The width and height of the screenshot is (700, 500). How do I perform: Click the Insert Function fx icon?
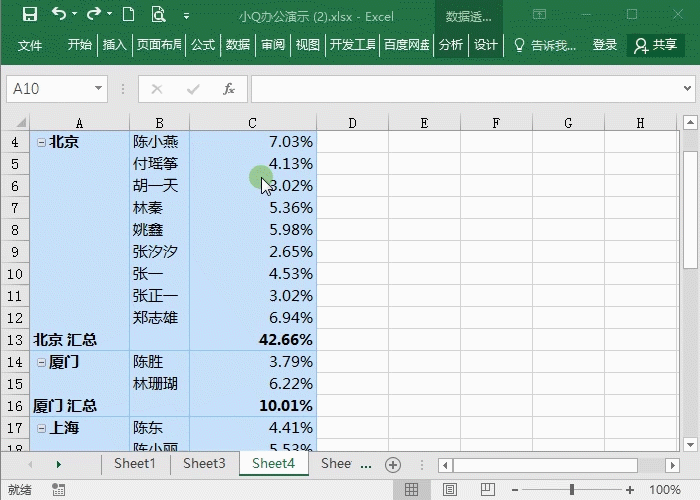tap(229, 89)
